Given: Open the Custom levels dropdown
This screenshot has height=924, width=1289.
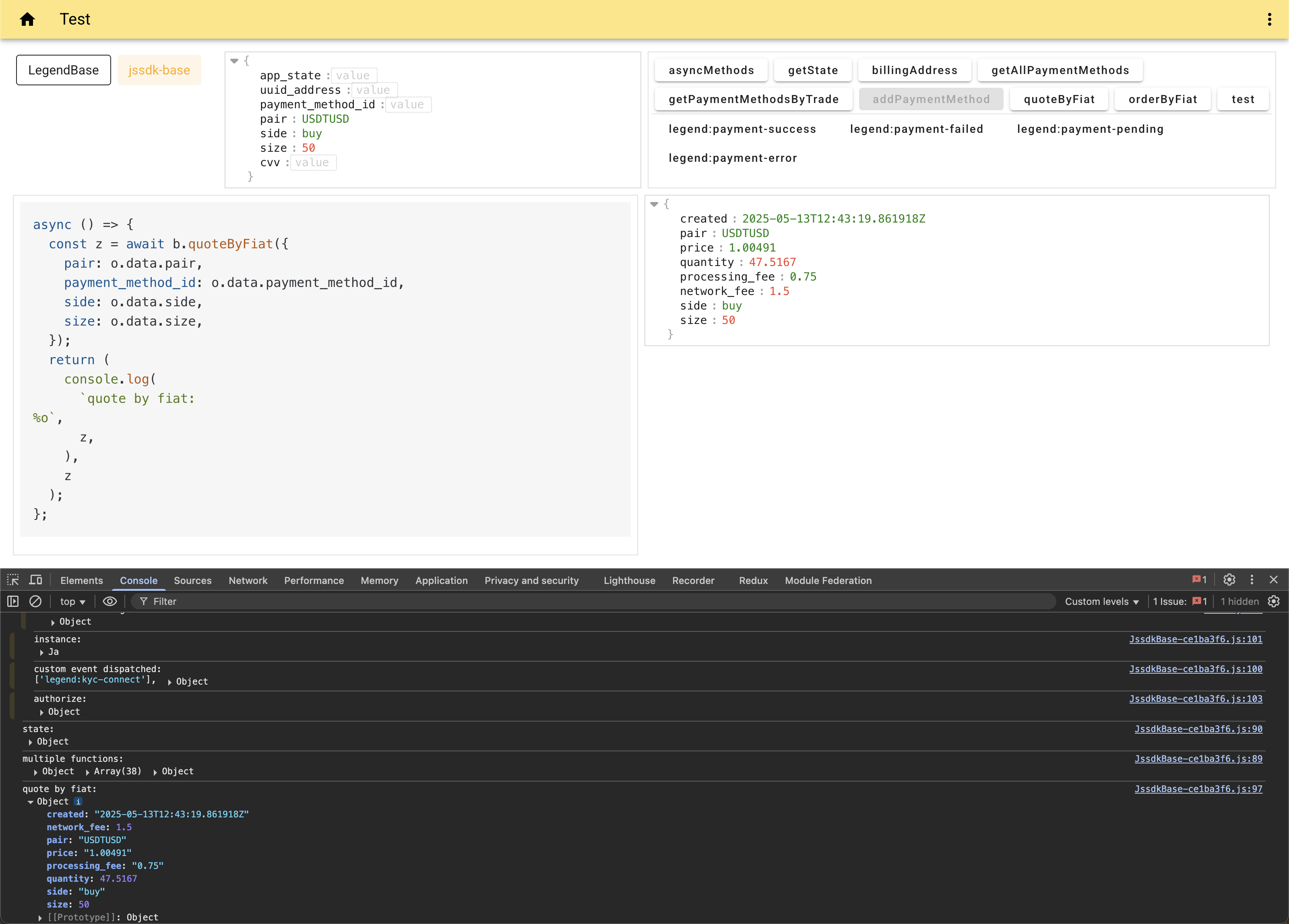Looking at the screenshot, I should [1101, 601].
